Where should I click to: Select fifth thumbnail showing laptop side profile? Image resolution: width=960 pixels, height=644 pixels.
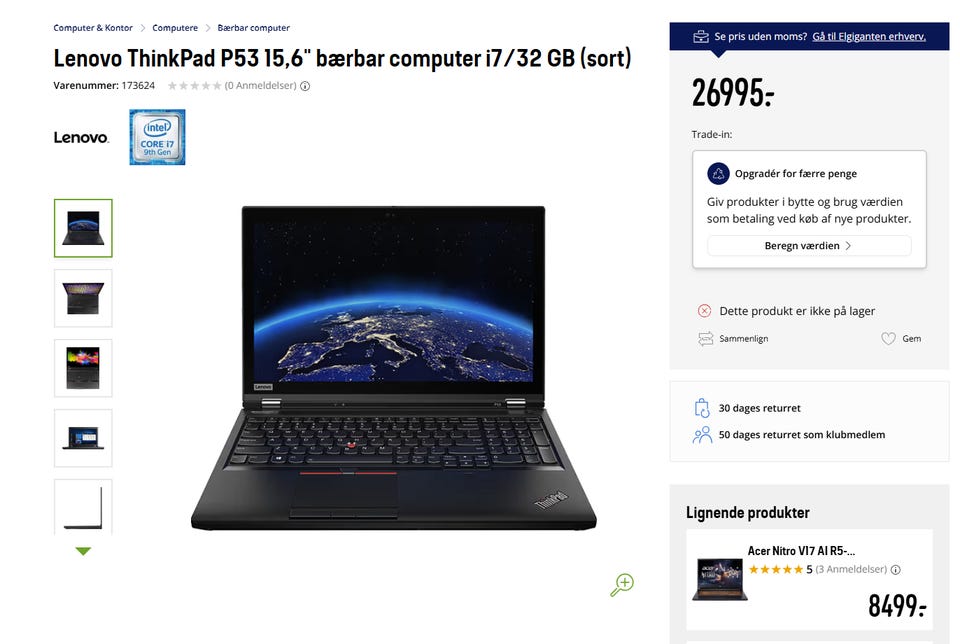pos(83,507)
